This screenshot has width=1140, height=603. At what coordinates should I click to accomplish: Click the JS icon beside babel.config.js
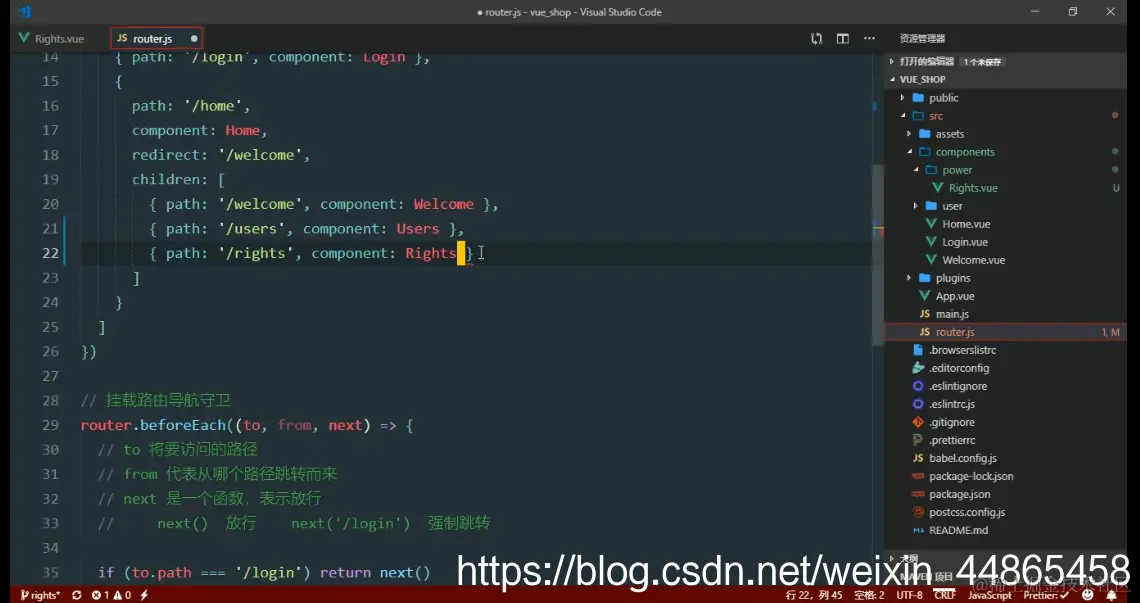click(x=918, y=458)
